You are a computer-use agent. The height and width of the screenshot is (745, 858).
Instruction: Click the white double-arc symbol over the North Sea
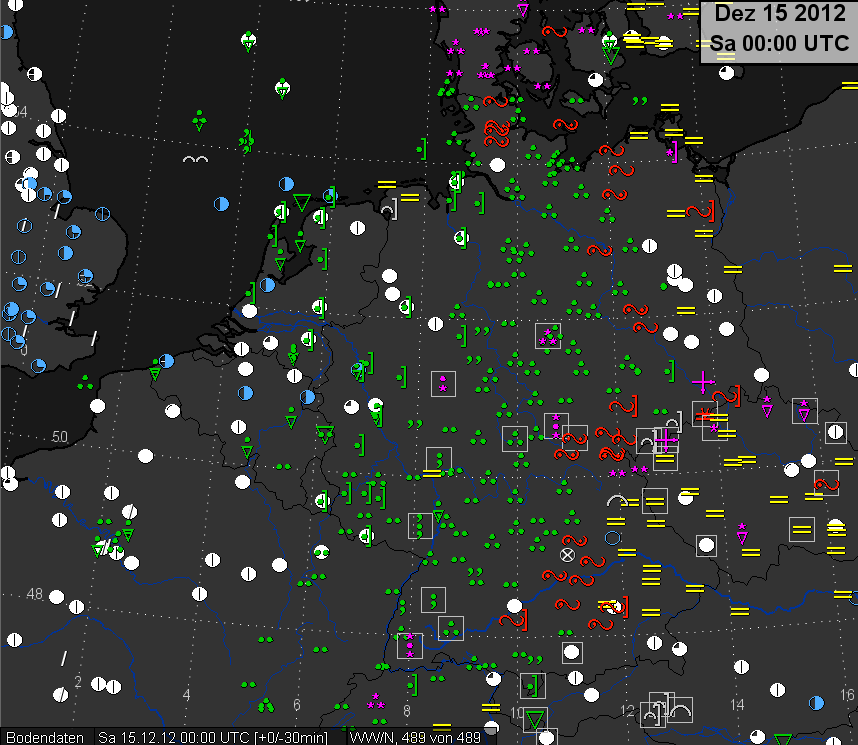point(195,160)
